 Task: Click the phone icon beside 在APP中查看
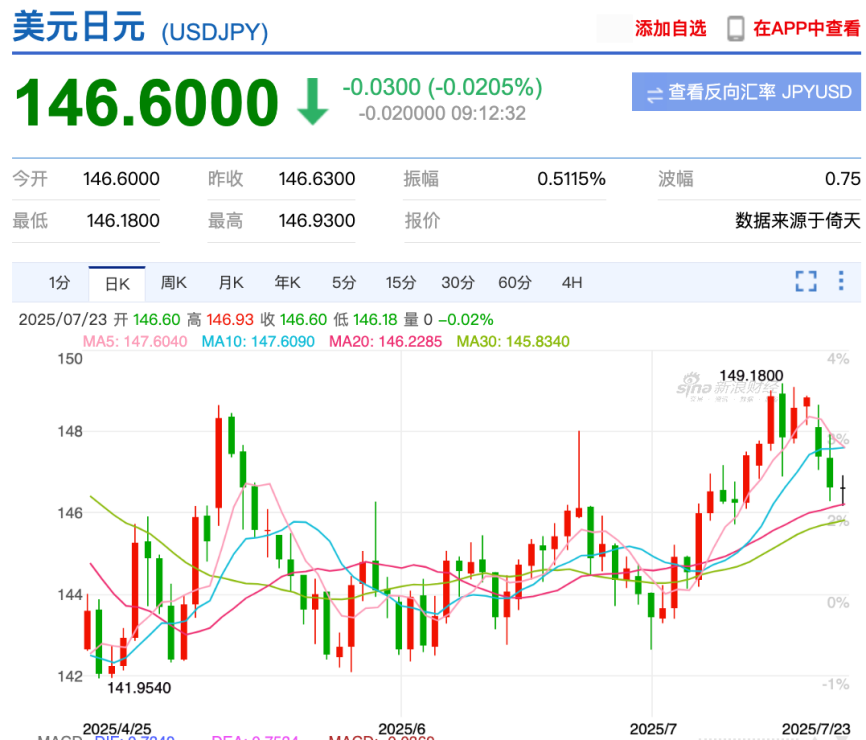coord(736,28)
